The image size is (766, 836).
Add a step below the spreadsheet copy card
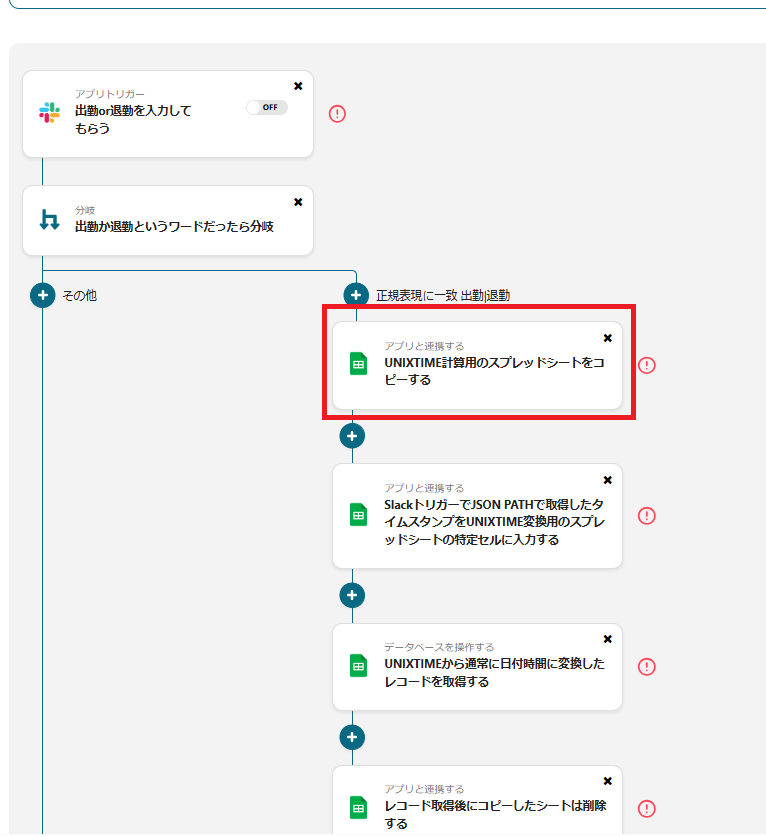(352, 436)
